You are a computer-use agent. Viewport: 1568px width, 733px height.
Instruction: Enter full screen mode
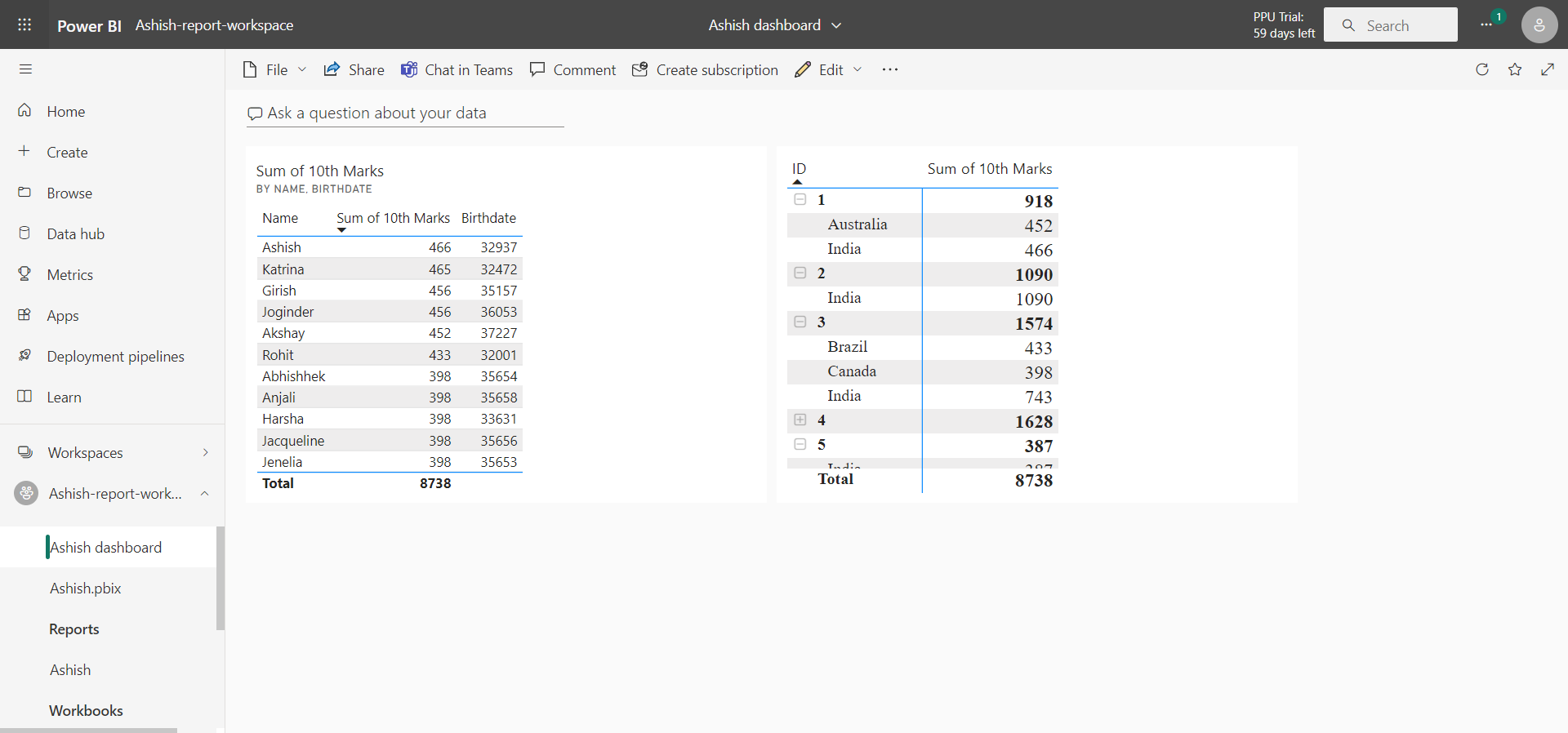1548,69
